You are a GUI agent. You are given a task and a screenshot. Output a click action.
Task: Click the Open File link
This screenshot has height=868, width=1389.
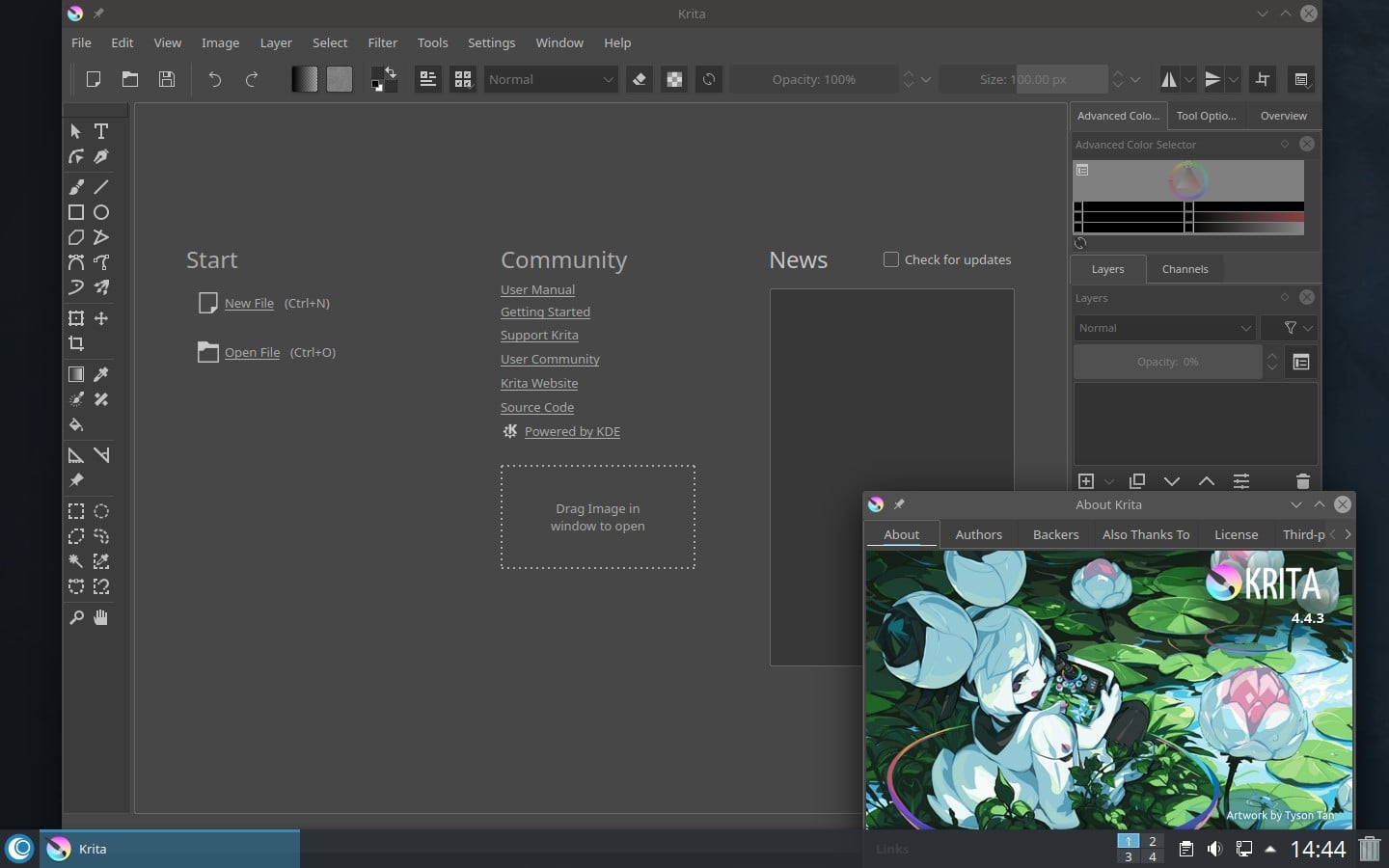pos(252,352)
